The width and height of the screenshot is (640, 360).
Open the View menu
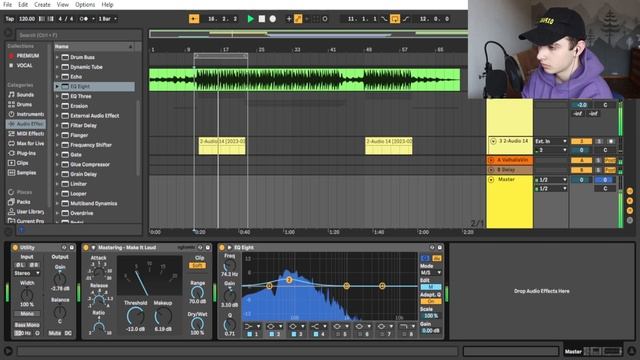click(62, 4)
